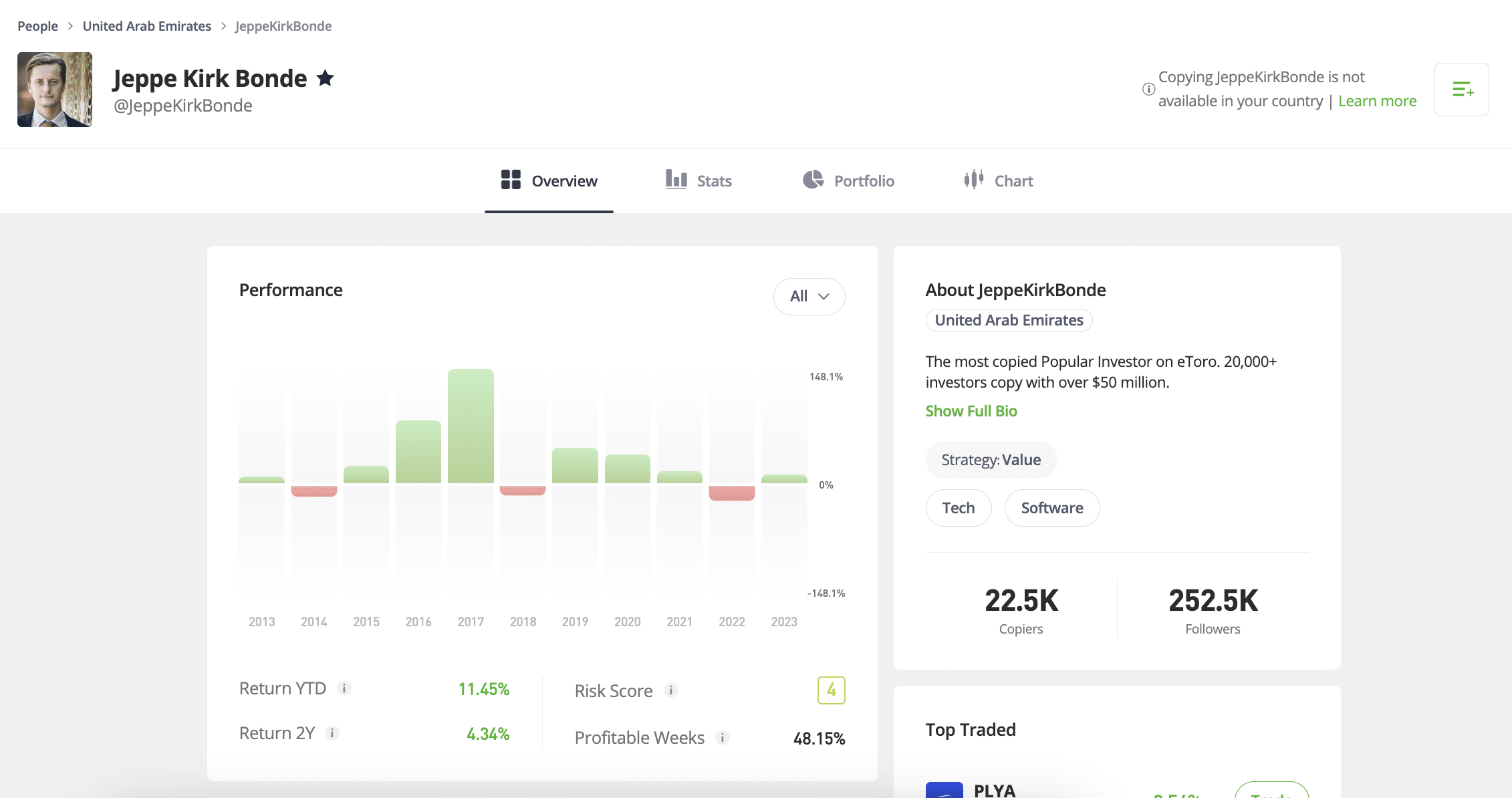The image size is (1512, 798).
Task: Click the Return YTD info icon
Action: tap(344, 688)
